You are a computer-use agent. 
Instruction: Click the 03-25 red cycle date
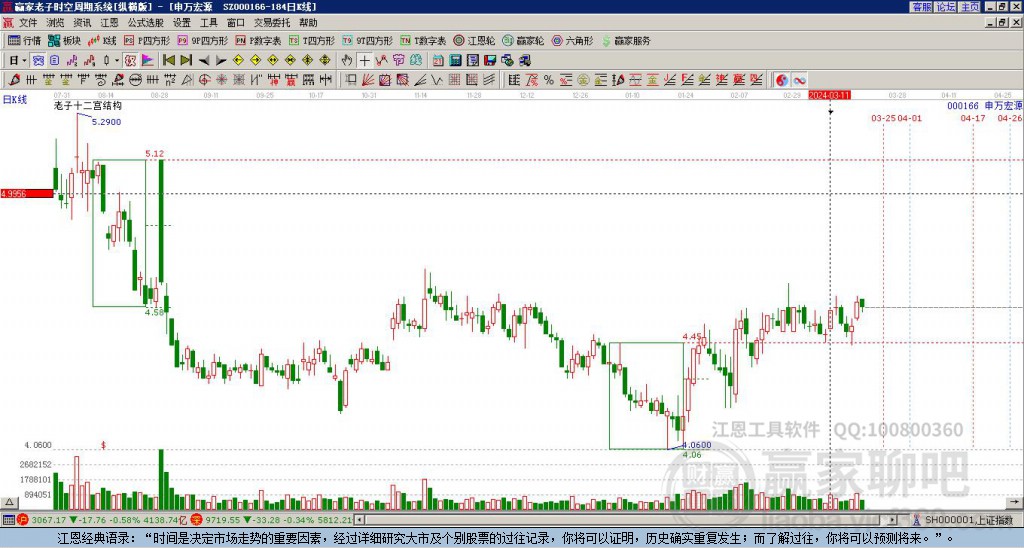[x=884, y=118]
